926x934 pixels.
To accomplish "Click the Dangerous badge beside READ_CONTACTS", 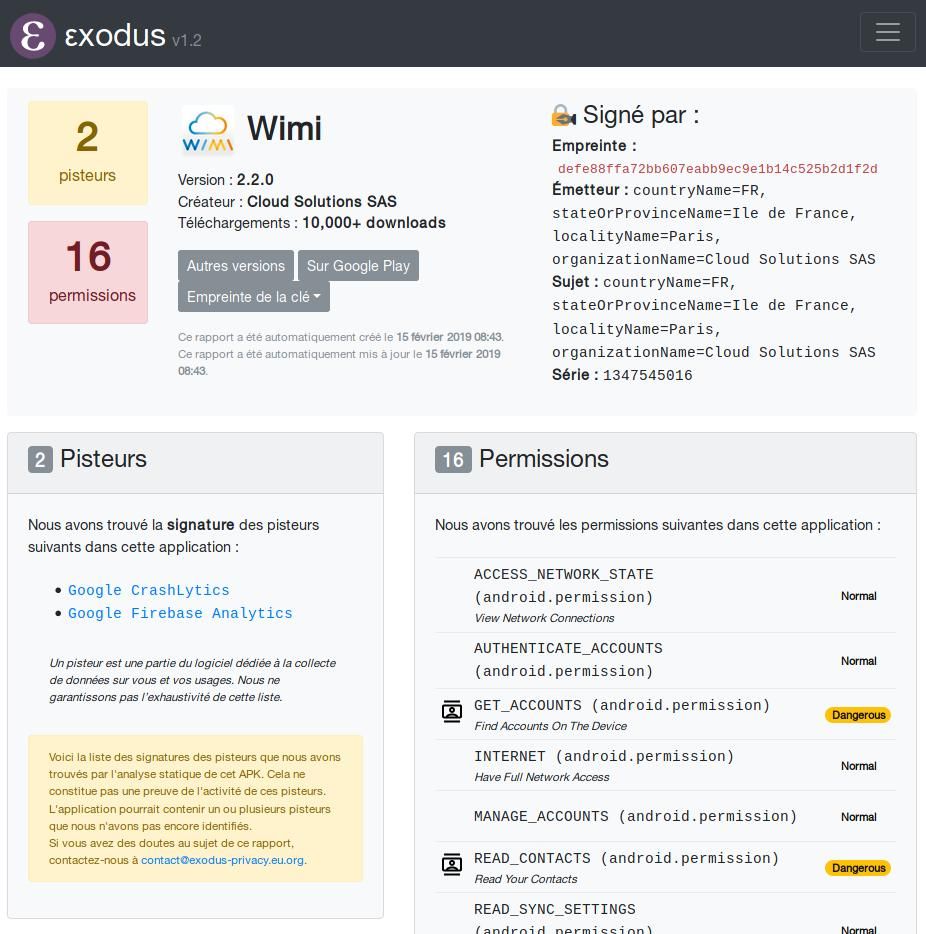I will (858, 868).
